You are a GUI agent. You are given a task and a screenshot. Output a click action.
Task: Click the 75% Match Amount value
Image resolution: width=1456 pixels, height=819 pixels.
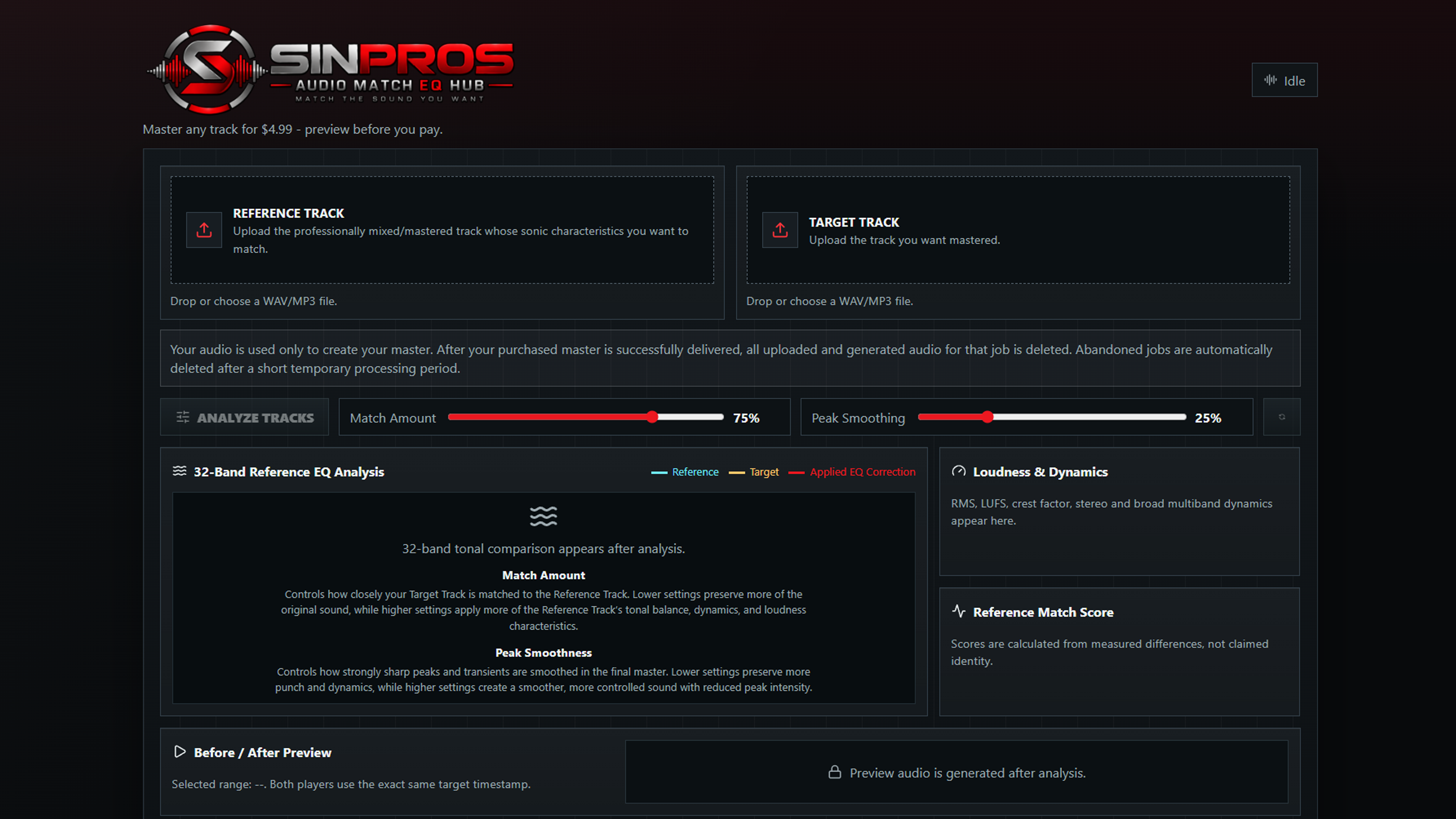click(x=746, y=418)
